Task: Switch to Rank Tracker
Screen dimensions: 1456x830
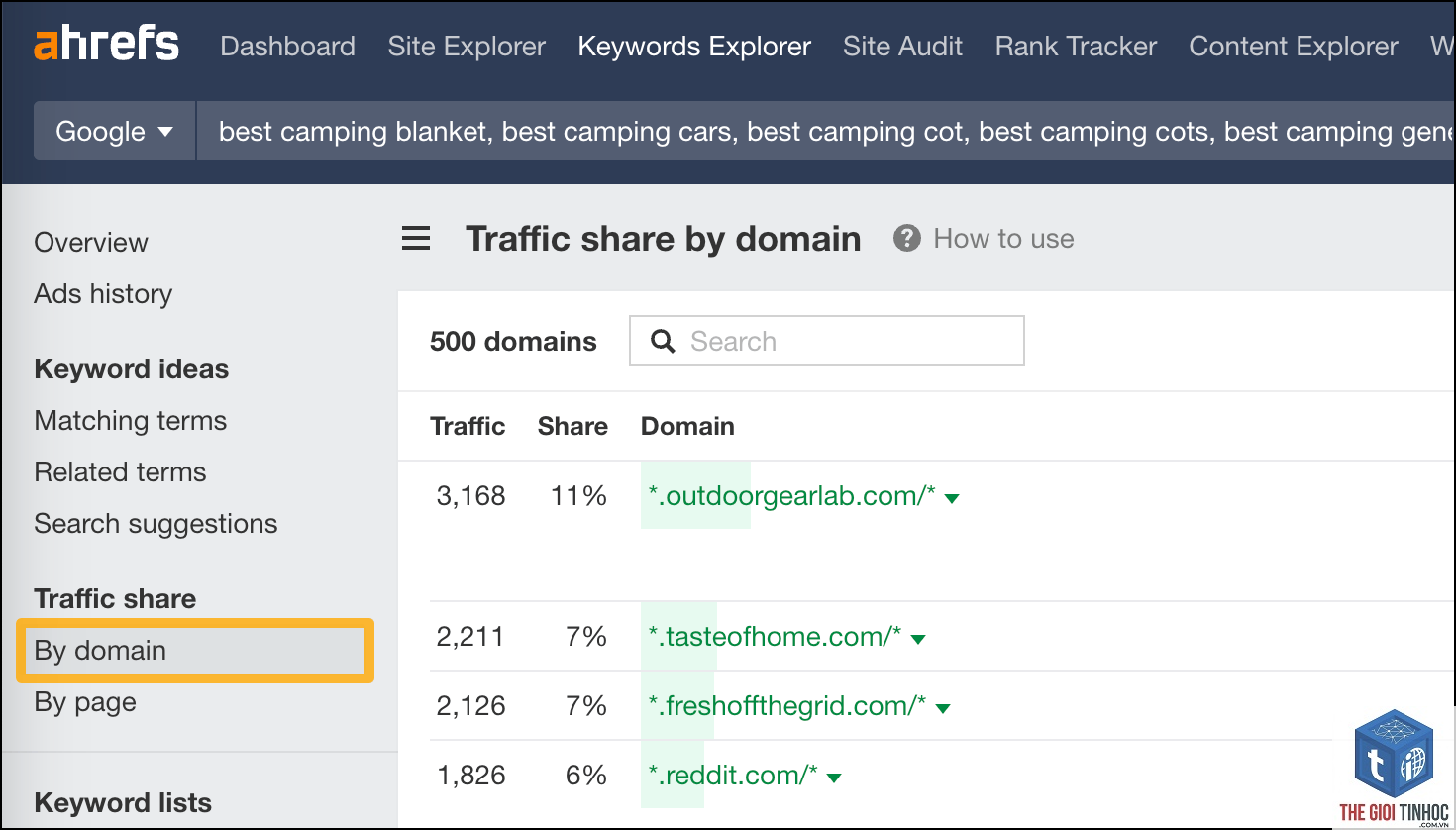Action: pyautogui.click(x=1076, y=47)
